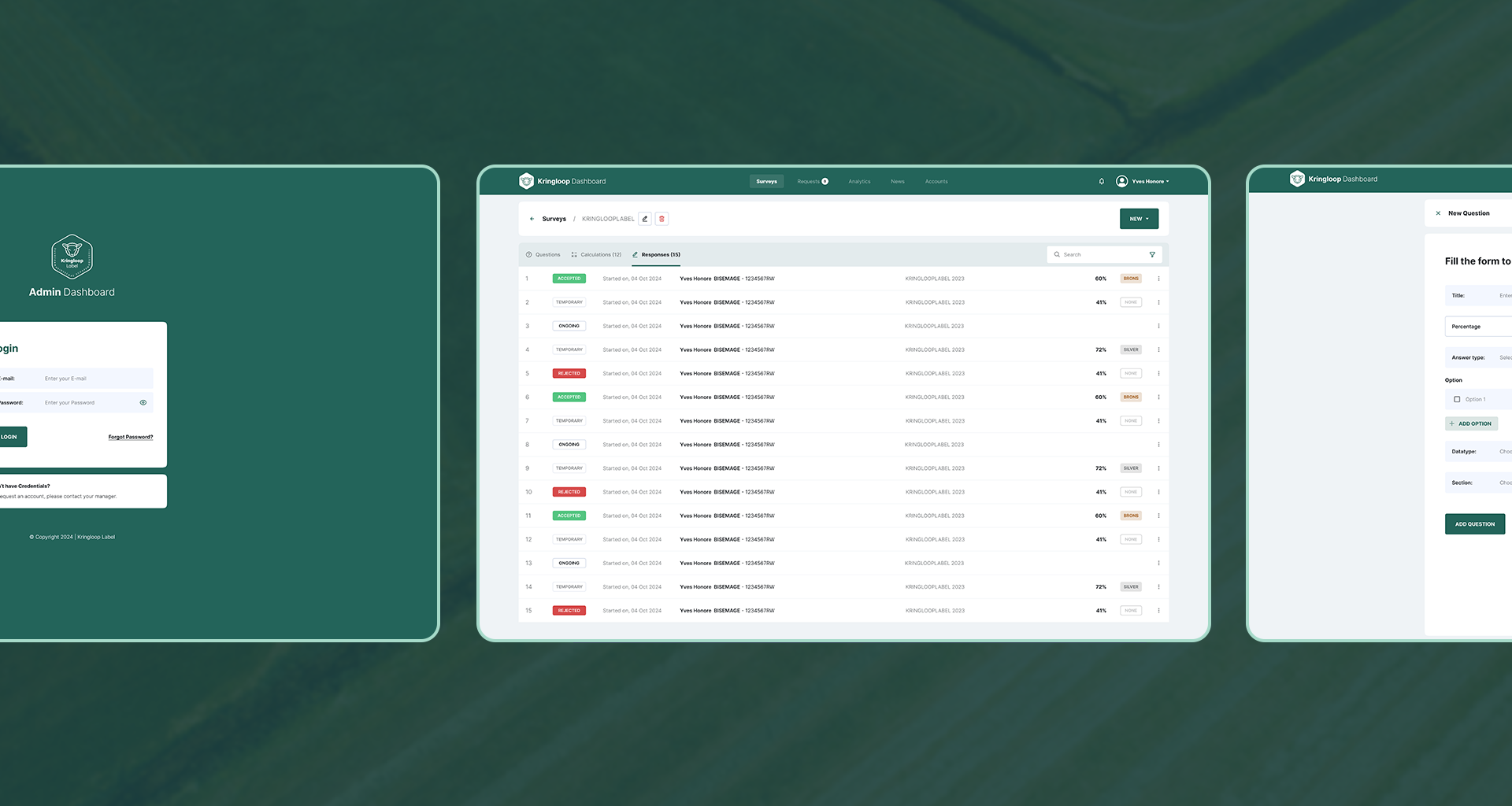Go back with the arrow beside Surveys
The image size is (1512, 806).
(532, 219)
